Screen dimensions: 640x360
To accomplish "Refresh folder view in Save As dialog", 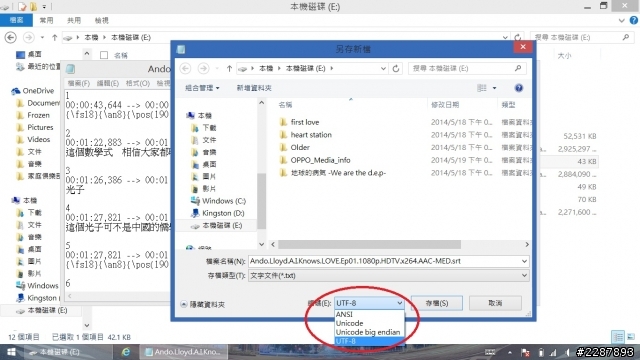I will [x=396, y=69].
